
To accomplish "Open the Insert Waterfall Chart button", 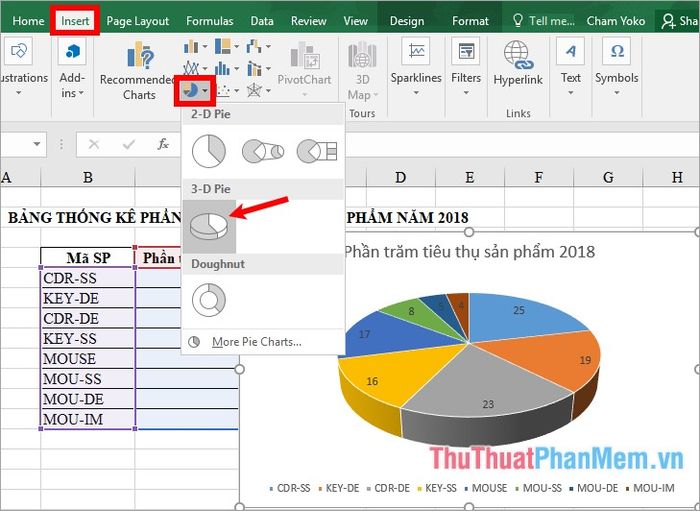I will 258,46.
